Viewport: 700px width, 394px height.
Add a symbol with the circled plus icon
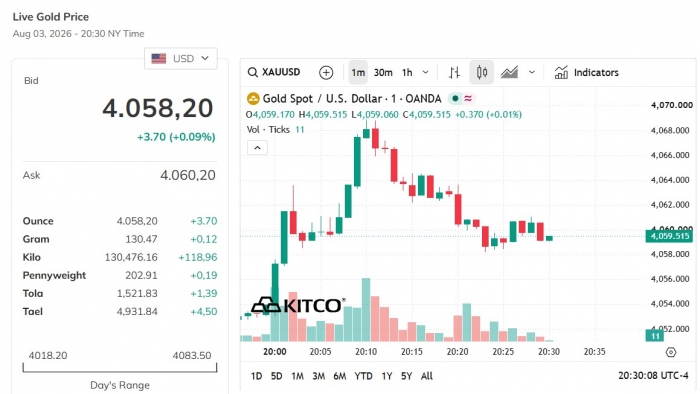point(326,72)
